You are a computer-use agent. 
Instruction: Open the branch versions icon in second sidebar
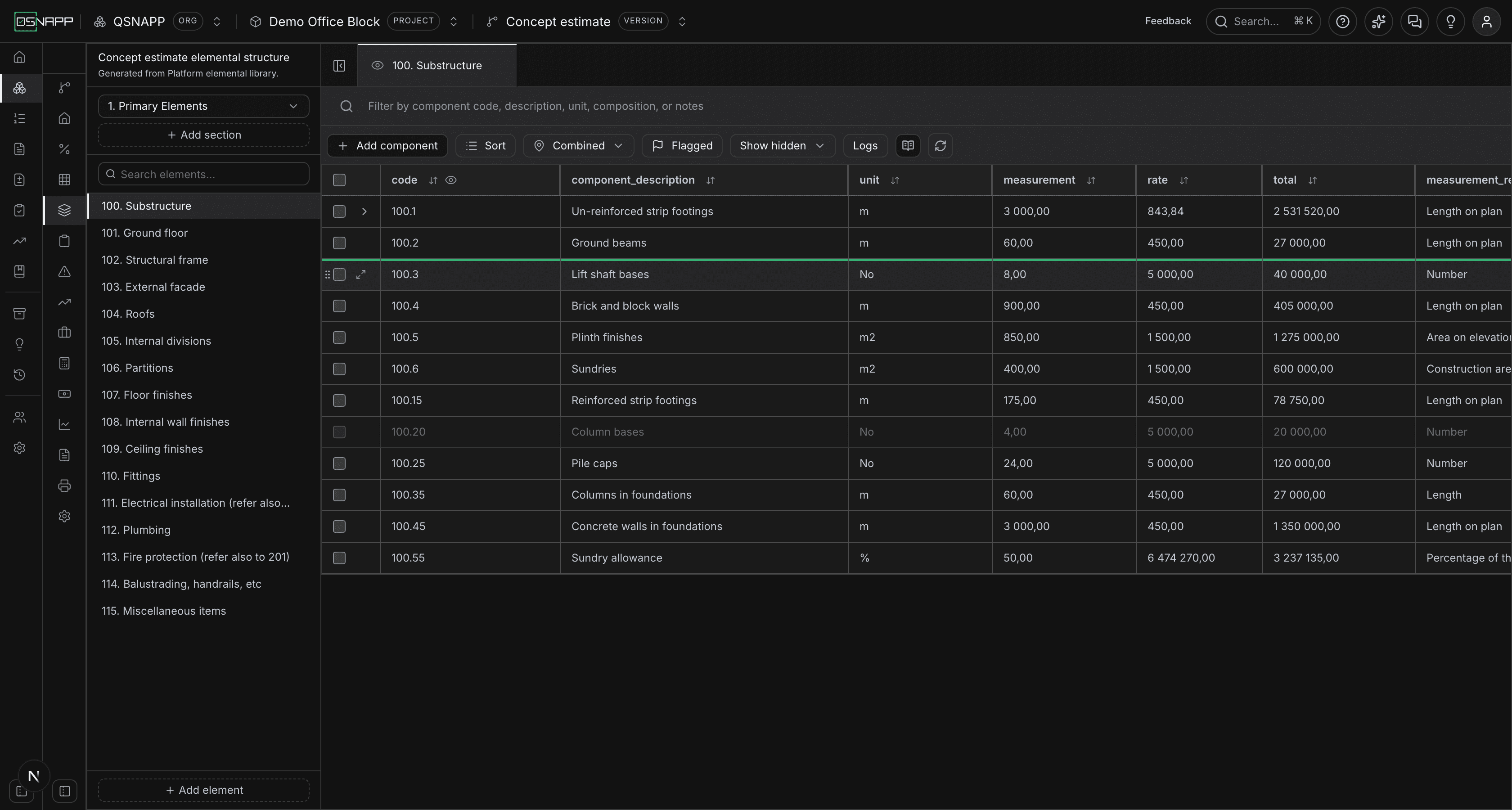pyautogui.click(x=64, y=87)
